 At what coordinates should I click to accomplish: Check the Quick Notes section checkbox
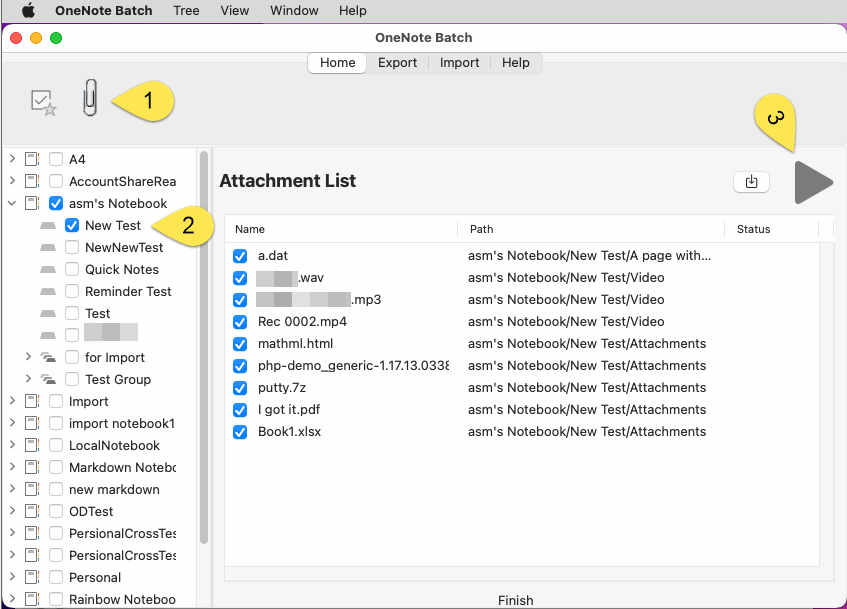(x=72, y=270)
